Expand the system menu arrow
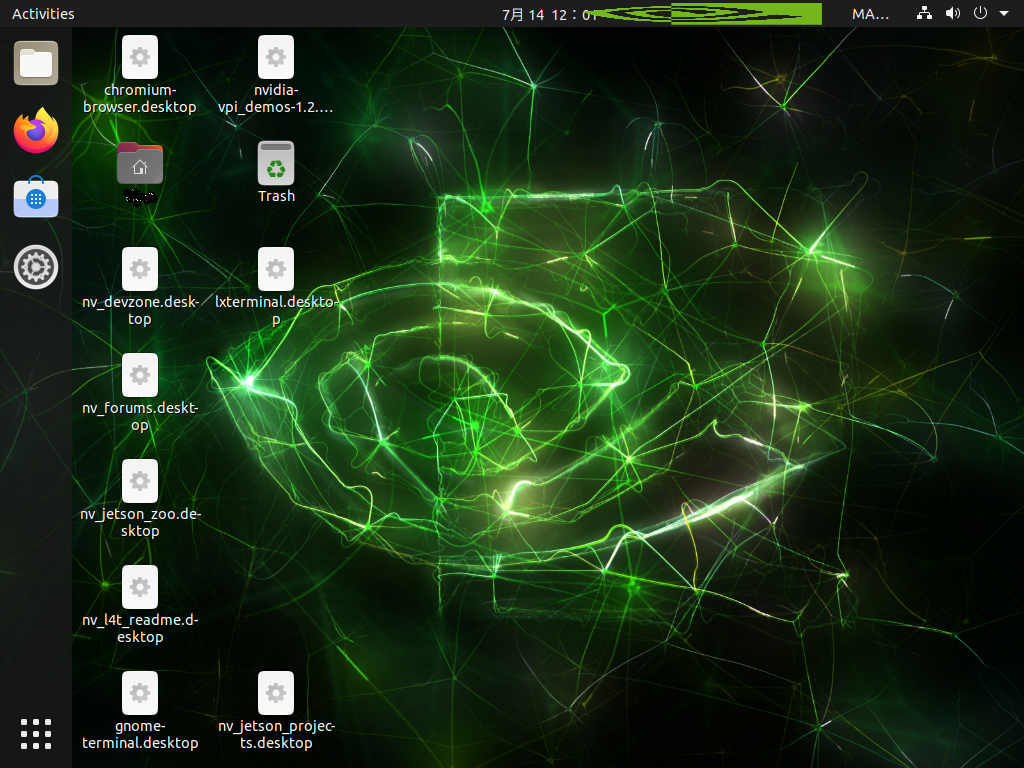The width and height of the screenshot is (1024, 768). pyautogui.click(x=1004, y=13)
